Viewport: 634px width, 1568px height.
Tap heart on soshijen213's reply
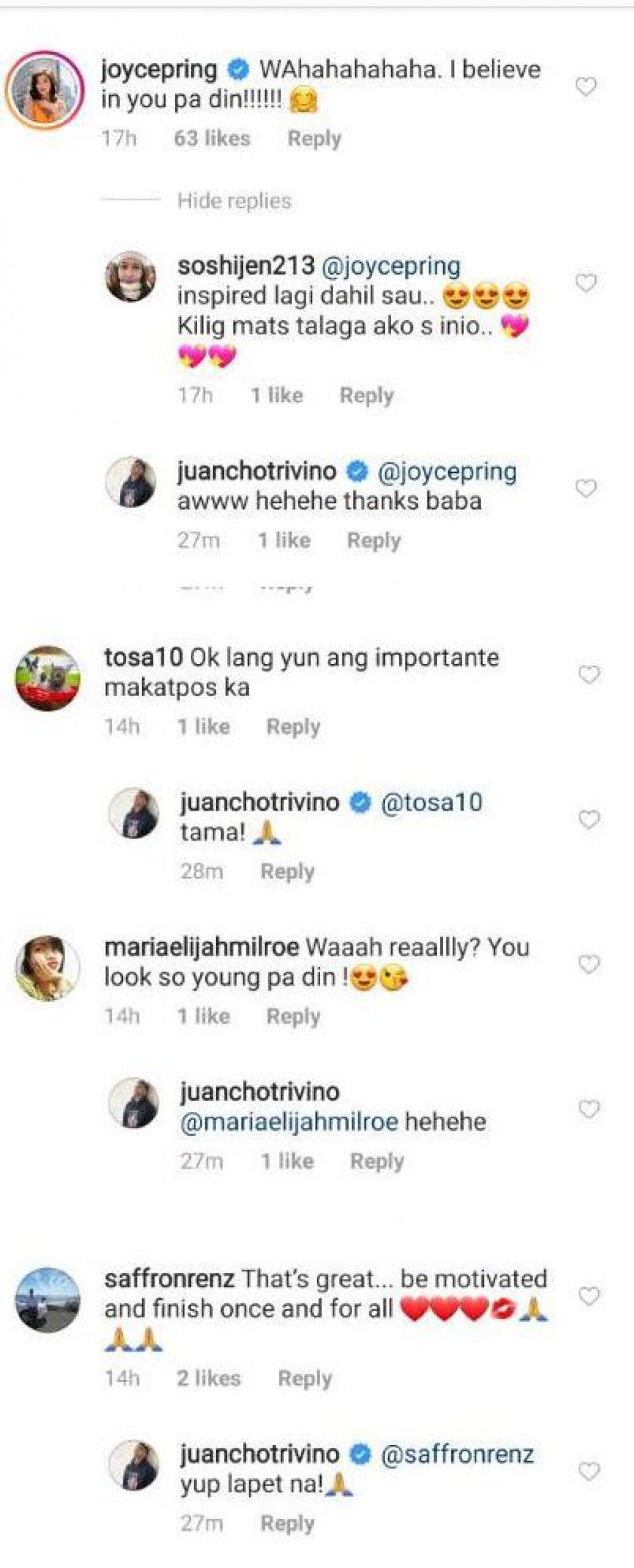point(586,283)
